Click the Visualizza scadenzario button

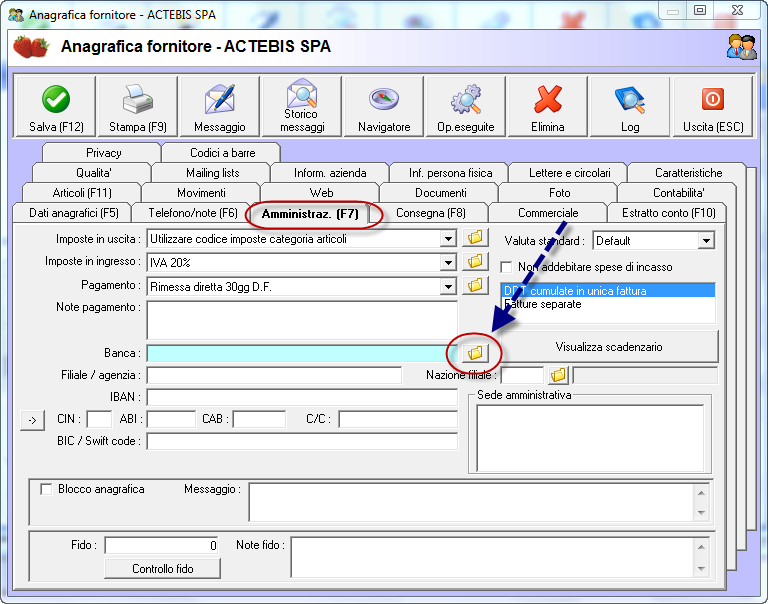coord(609,347)
